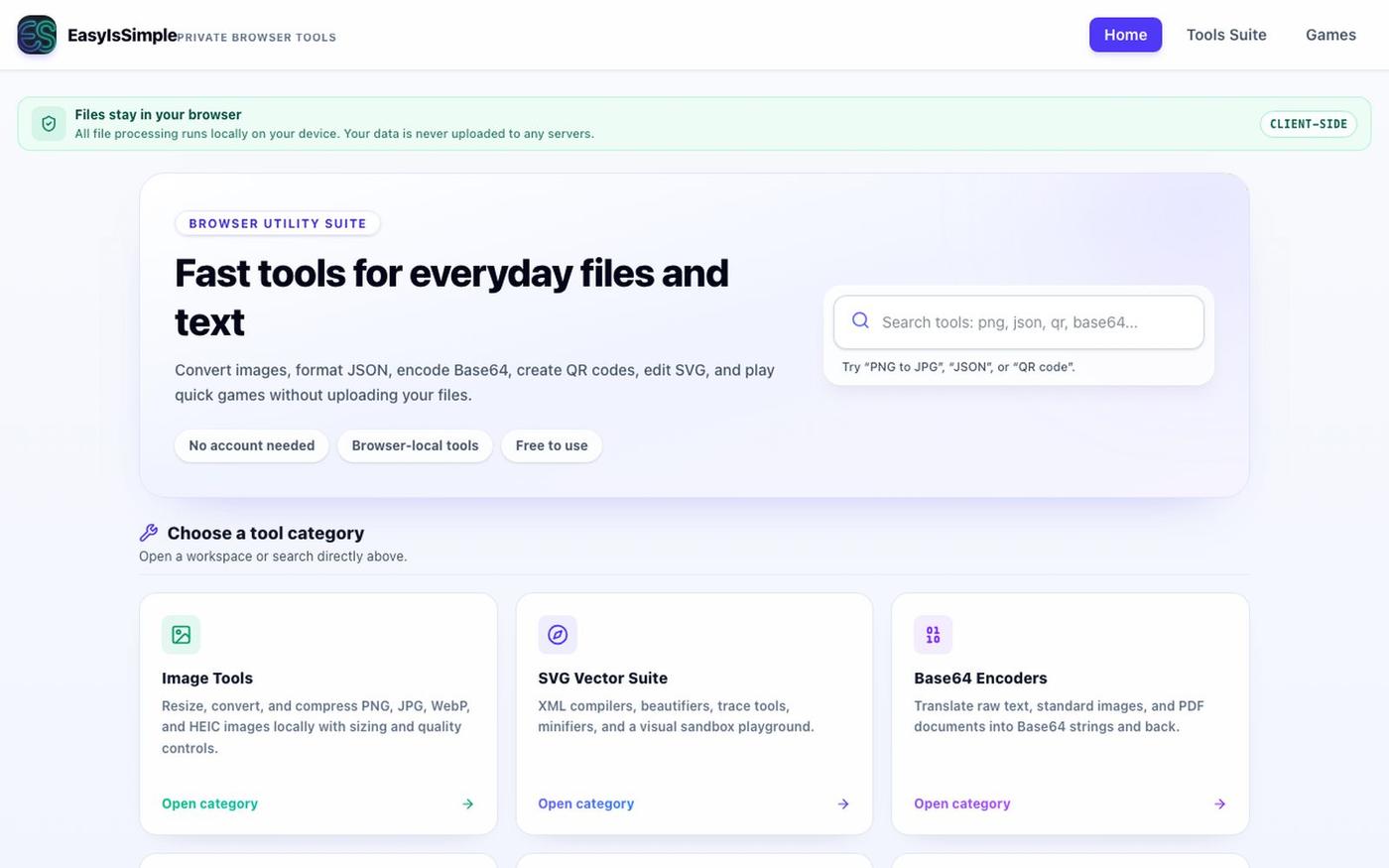
Task: Click the All file processing runs locally text
Action: [334, 134]
